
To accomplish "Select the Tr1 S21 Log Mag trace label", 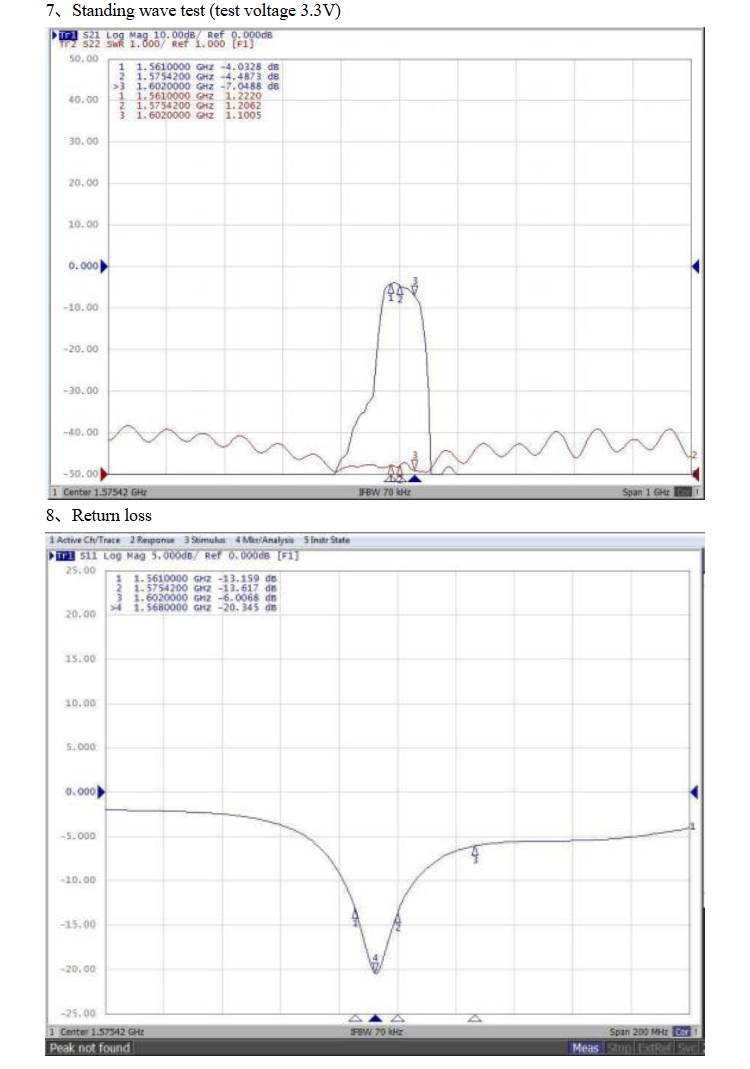I will pyautogui.click(x=164, y=35).
